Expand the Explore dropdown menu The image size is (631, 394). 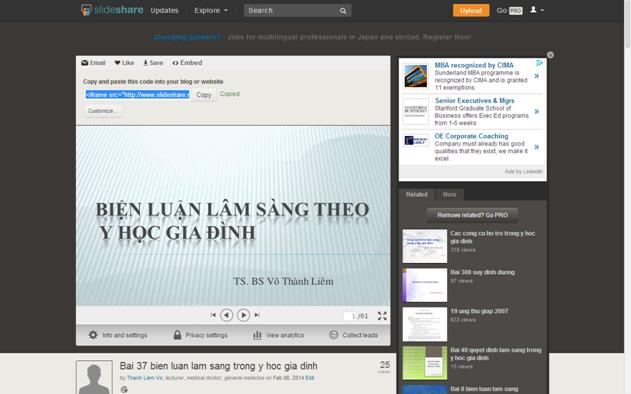coord(211,10)
